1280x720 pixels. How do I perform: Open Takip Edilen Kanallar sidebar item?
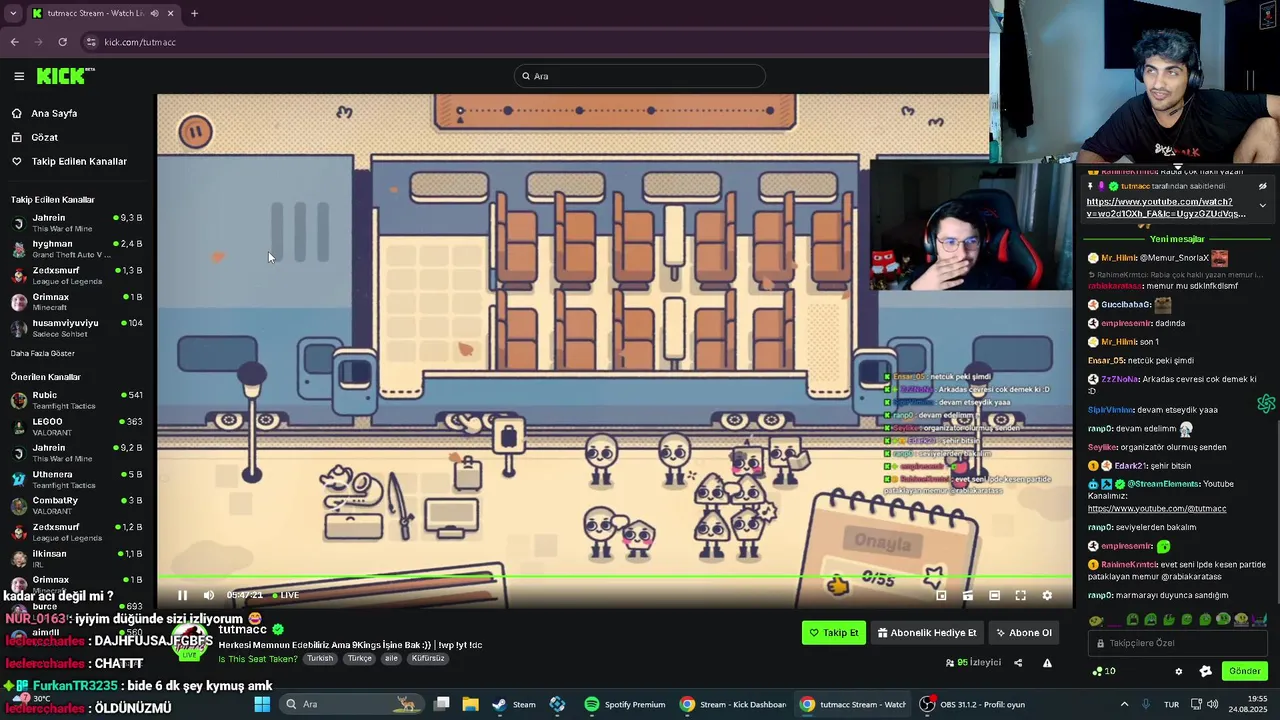pos(78,161)
